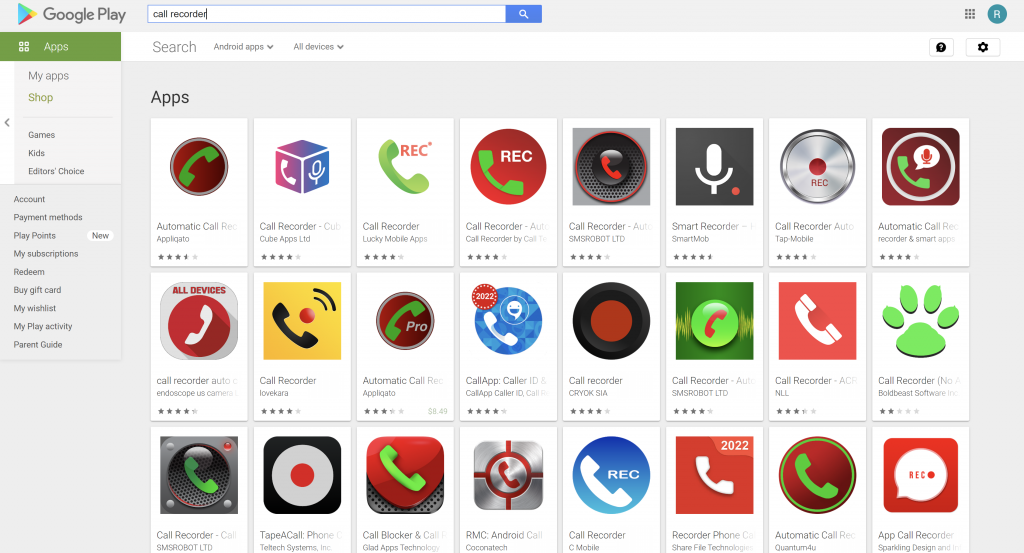Open Payment methods link
Viewport: 1024px width, 553px height.
click(48, 217)
